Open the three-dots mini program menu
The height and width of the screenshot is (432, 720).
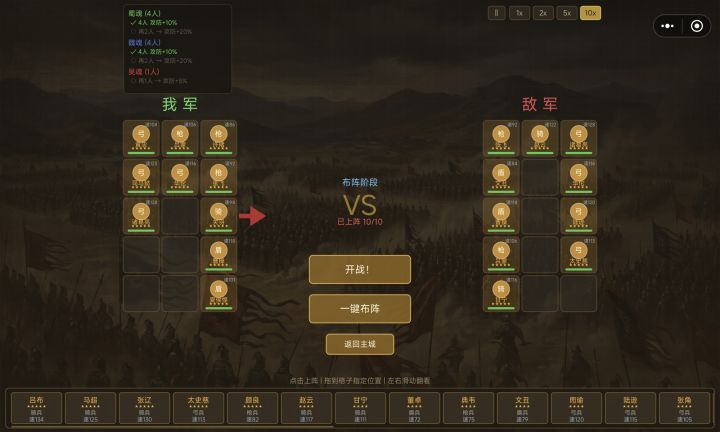coord(667,26)
